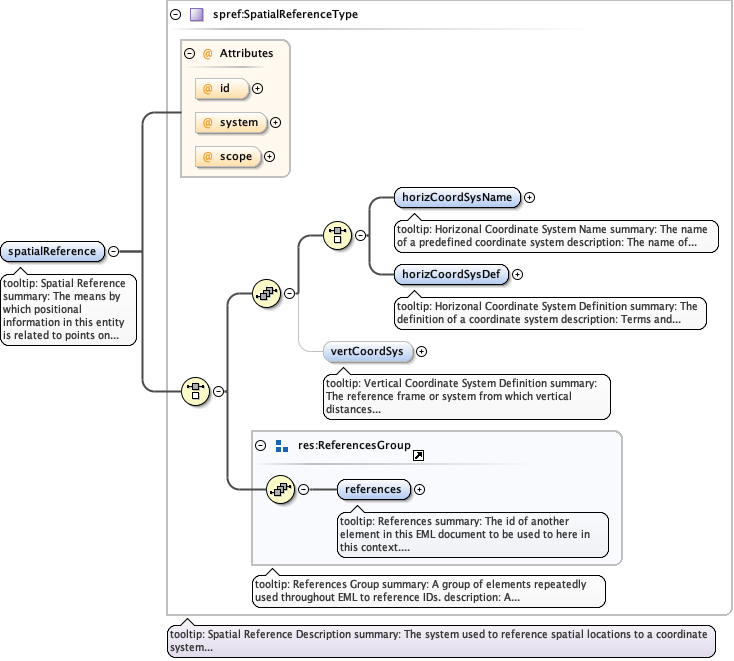Expand the system attribute plus button
This screenshot has width=734, height=661.
(276, 123)
